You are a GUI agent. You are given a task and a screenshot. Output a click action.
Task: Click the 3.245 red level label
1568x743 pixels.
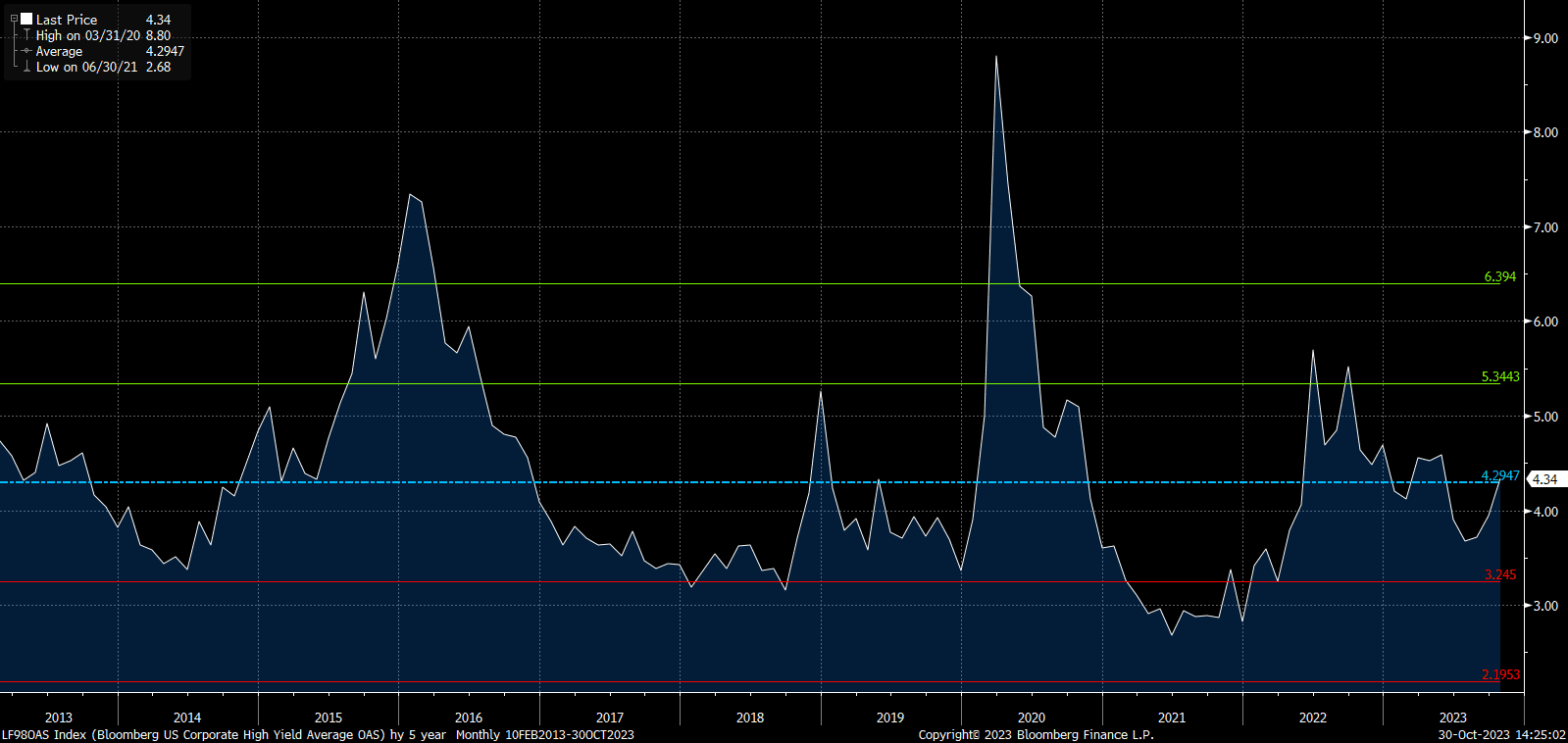[x=1499, y=574]
